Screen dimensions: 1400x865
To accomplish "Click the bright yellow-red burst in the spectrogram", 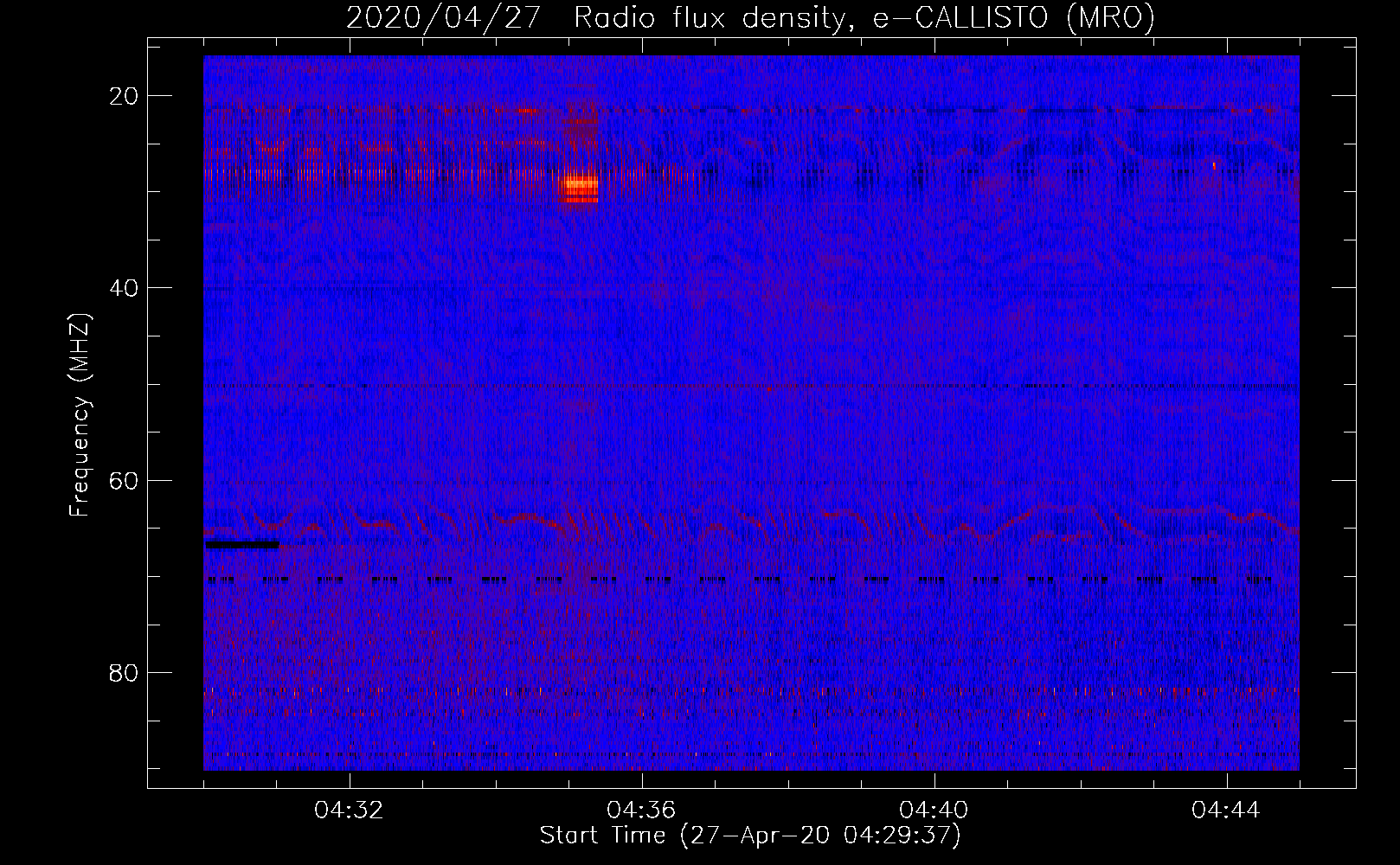I will [580, 189].
